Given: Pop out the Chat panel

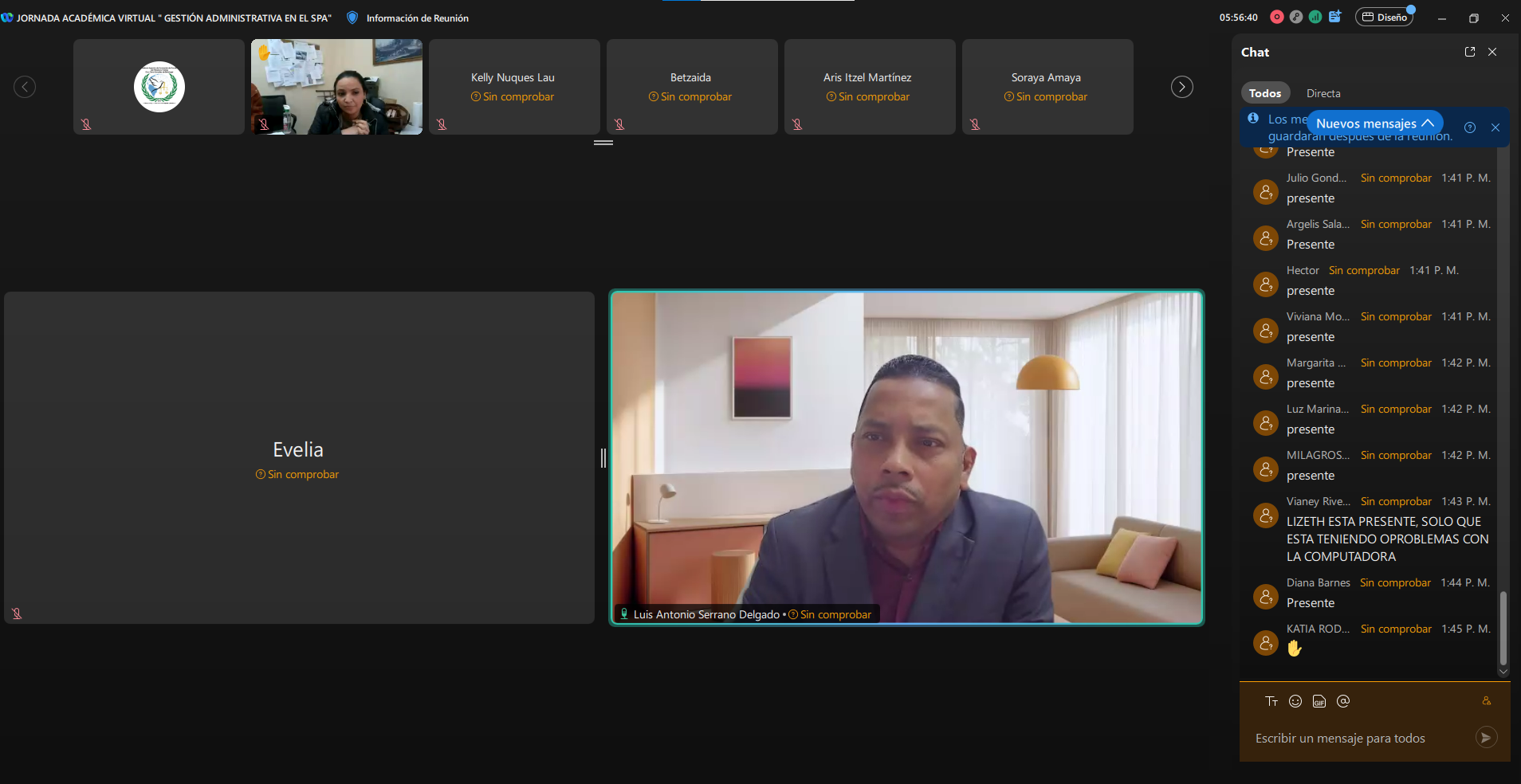Looking at the screenshot, I should coord(1470,52).
